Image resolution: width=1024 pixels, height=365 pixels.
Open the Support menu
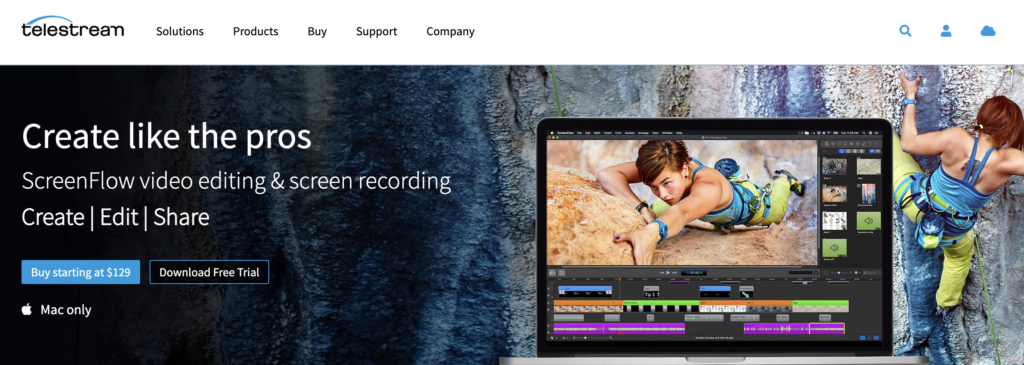(x=376, y=31)
